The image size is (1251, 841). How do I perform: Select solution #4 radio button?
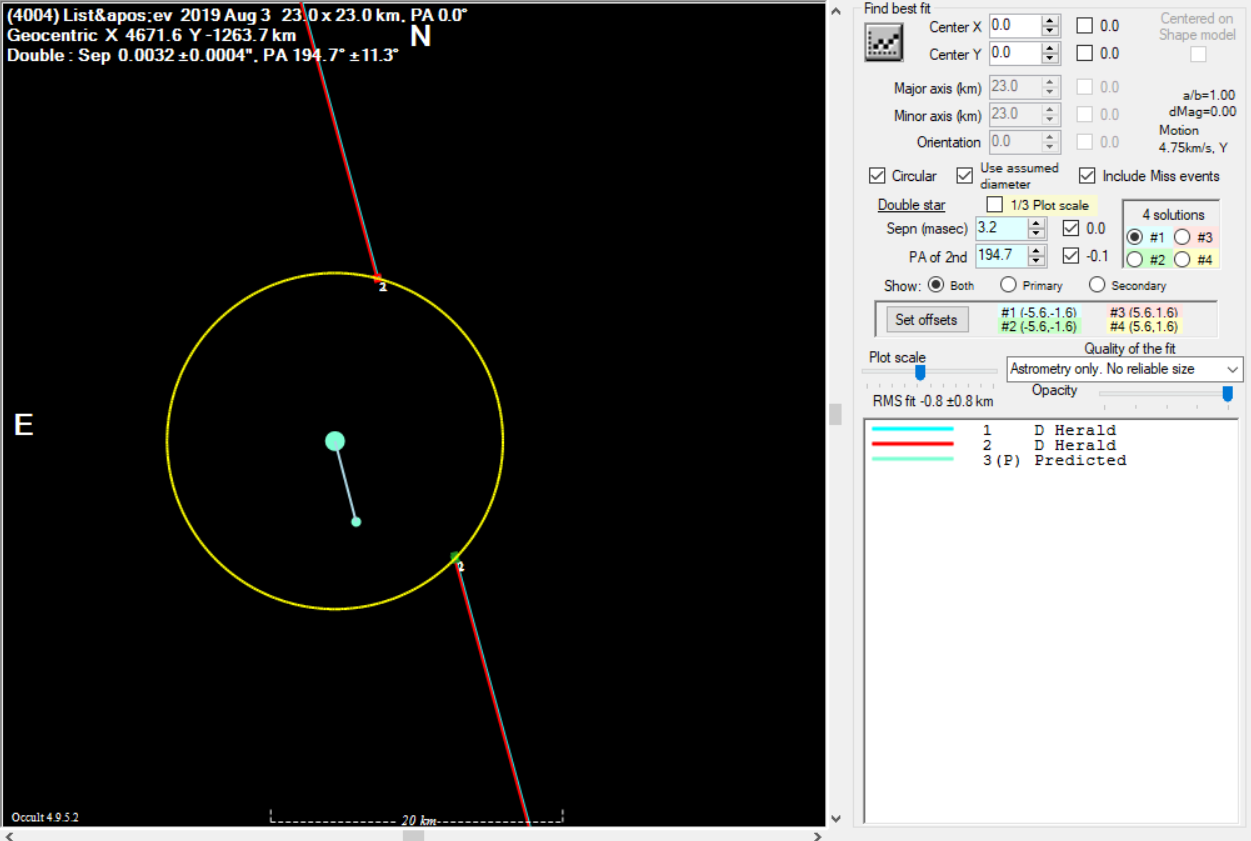(x=1182, y=260)
